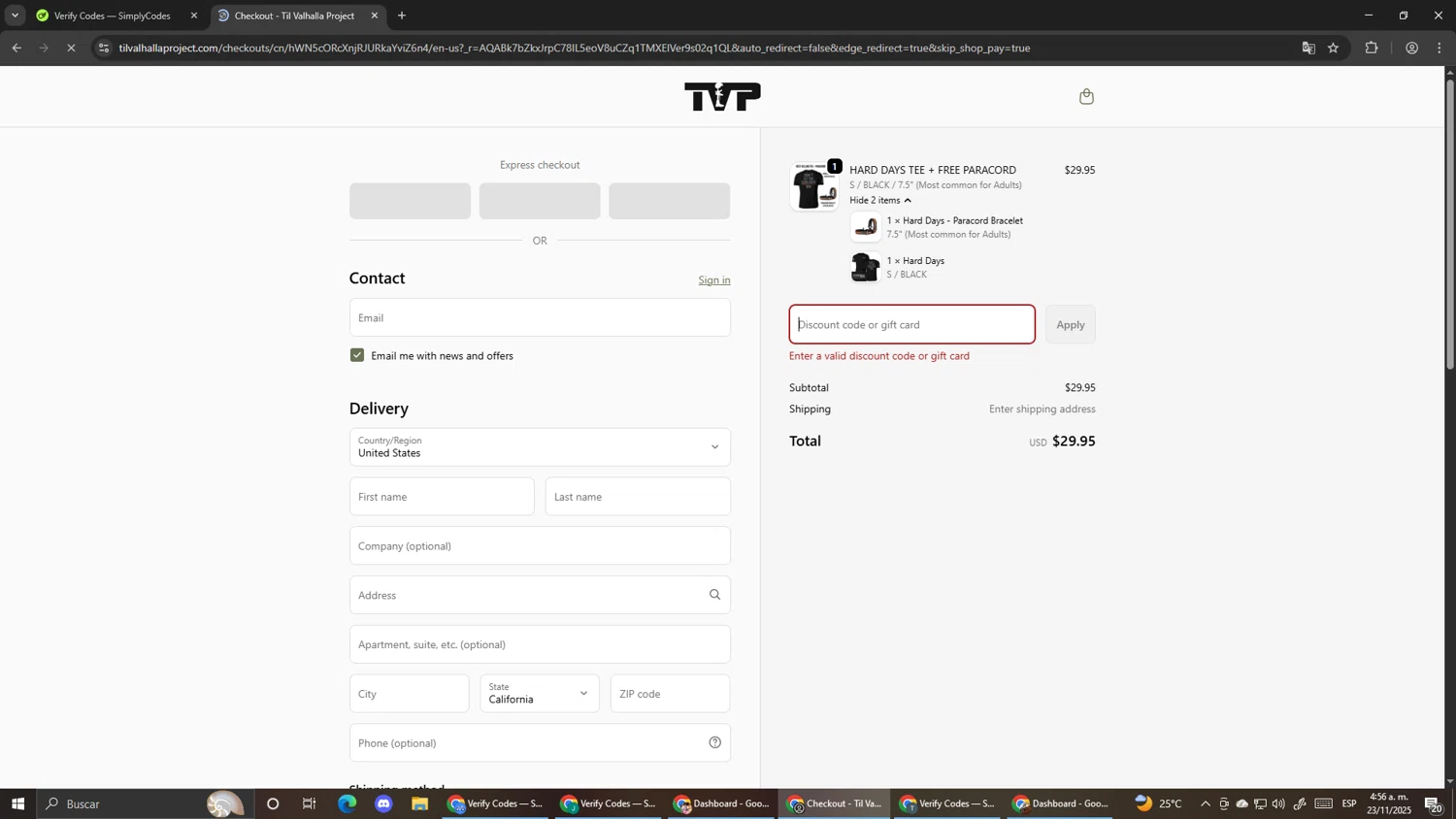Screen dimensions: 1456x819
Task: Open new browser tab plus button
Action: (402, 16)
